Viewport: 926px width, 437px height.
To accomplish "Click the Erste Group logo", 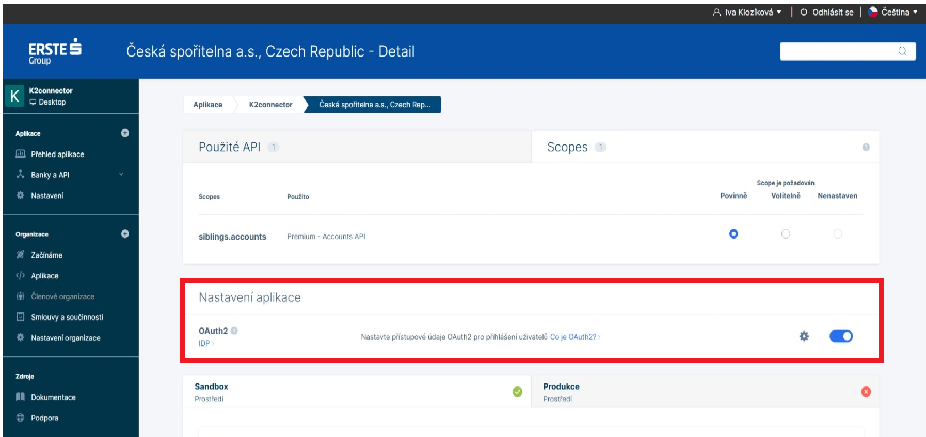I will pos(54,51).
